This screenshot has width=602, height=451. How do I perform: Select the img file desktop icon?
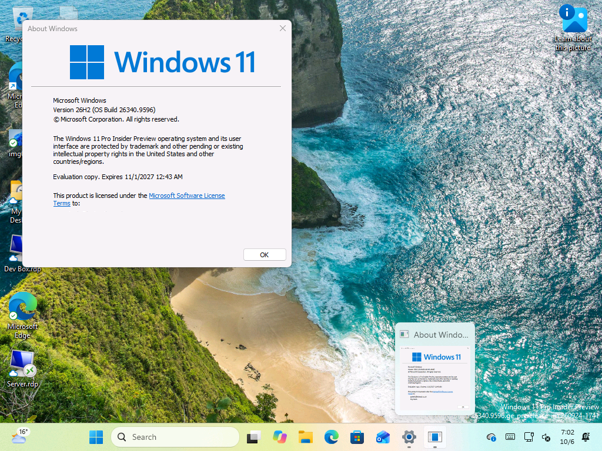(x=15, y=144)
